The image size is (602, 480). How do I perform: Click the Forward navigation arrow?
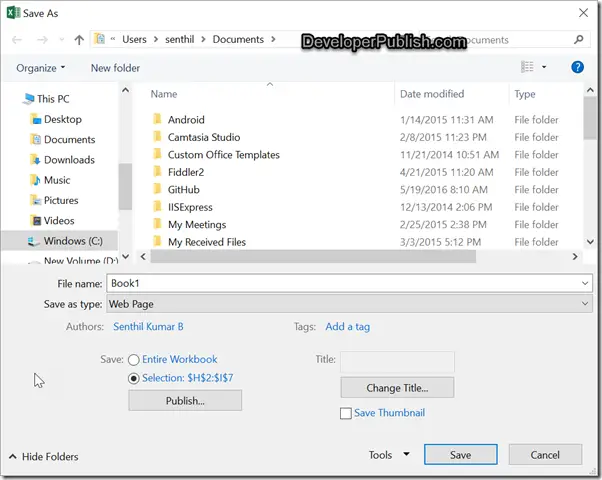click(42, 40)
